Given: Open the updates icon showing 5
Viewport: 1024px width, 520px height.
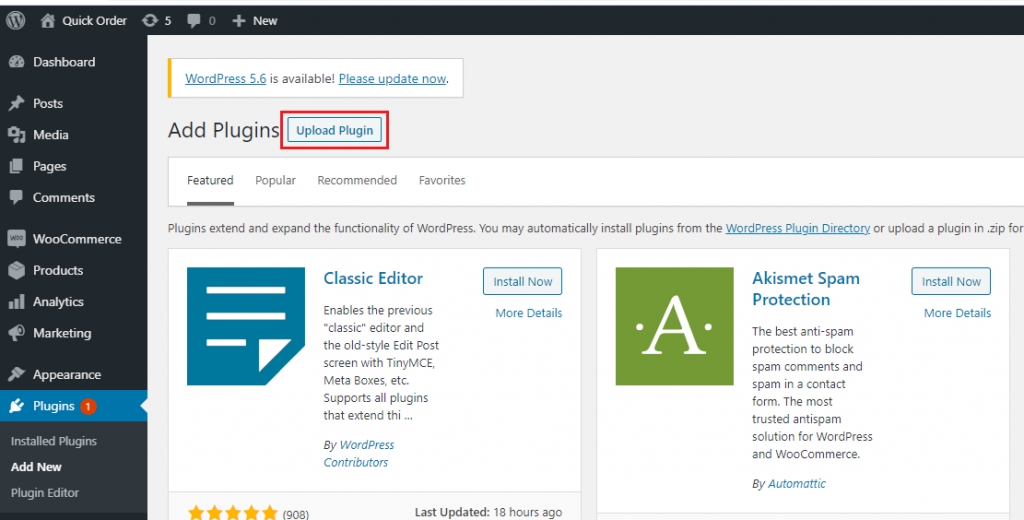Looking at the screenshot, I should 150,20.
